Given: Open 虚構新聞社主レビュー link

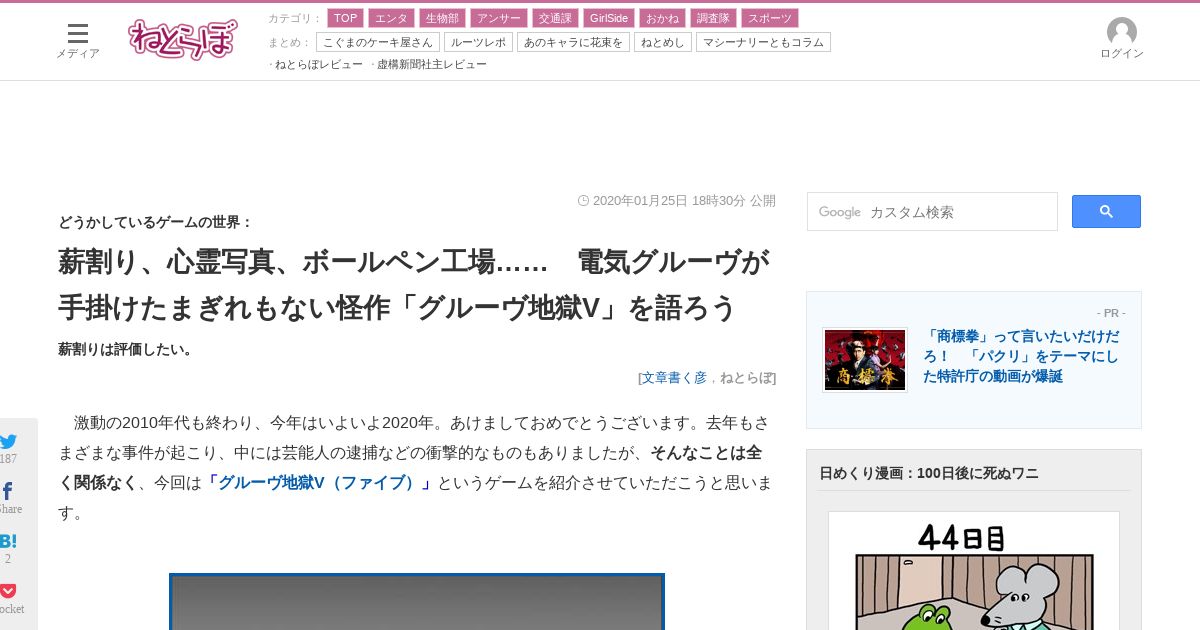Looking at the screenshot, I should point(432,64).
